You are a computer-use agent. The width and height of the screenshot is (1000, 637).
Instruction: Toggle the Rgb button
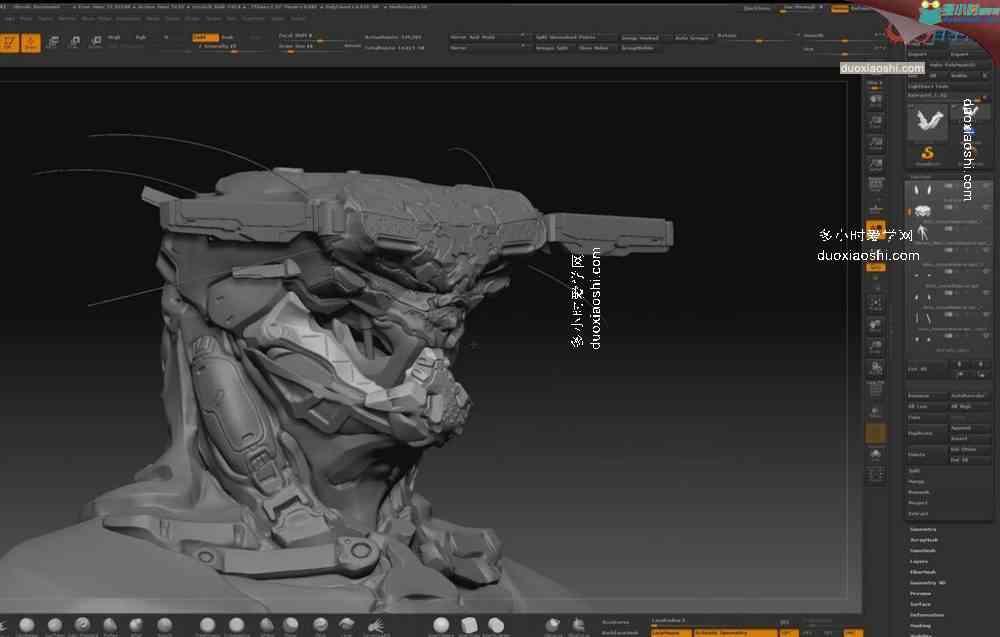(140, 38)
